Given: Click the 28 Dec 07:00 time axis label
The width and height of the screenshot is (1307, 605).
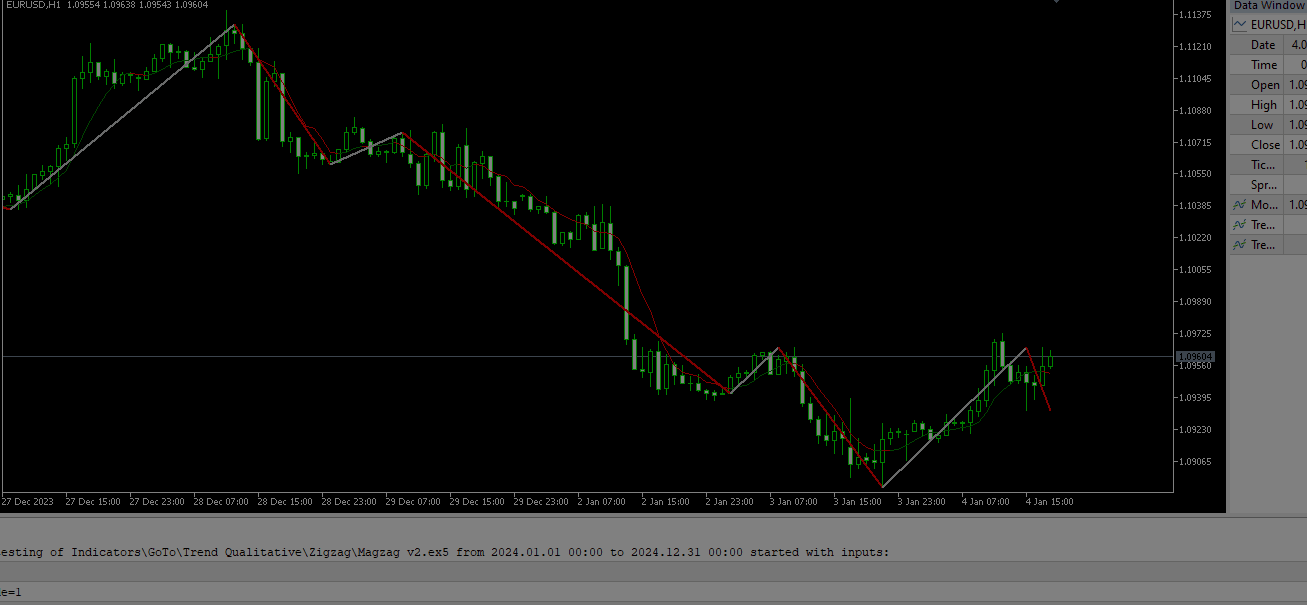Looking at the screenshot, I should tap(221, 502).
